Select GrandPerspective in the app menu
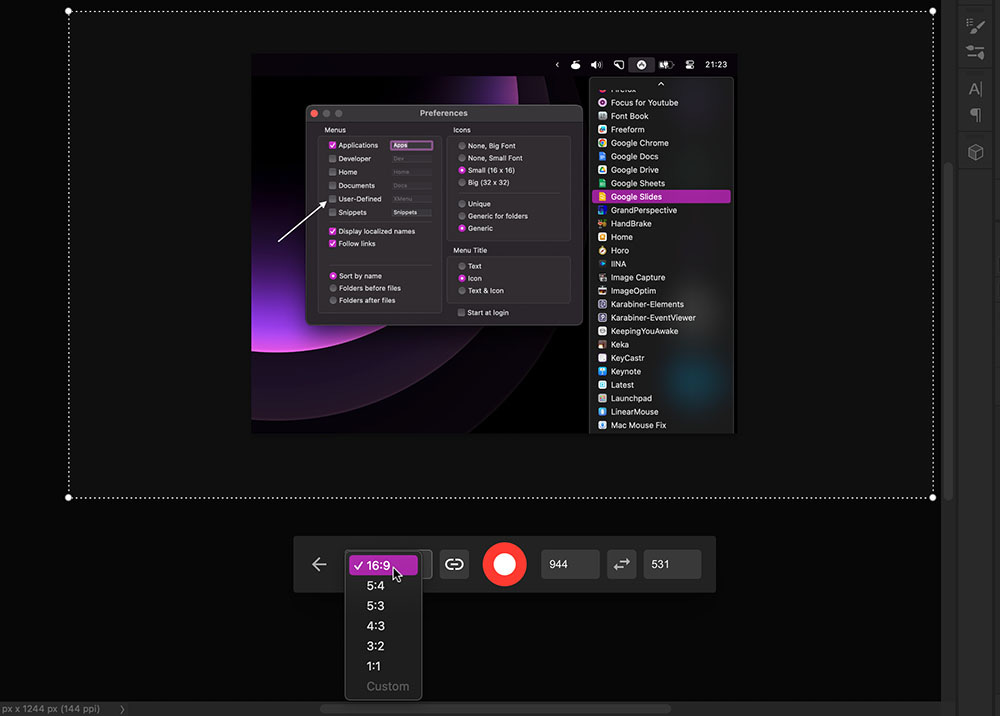The width and height of the screenshot is (1000, 716). tap(661, 210)
